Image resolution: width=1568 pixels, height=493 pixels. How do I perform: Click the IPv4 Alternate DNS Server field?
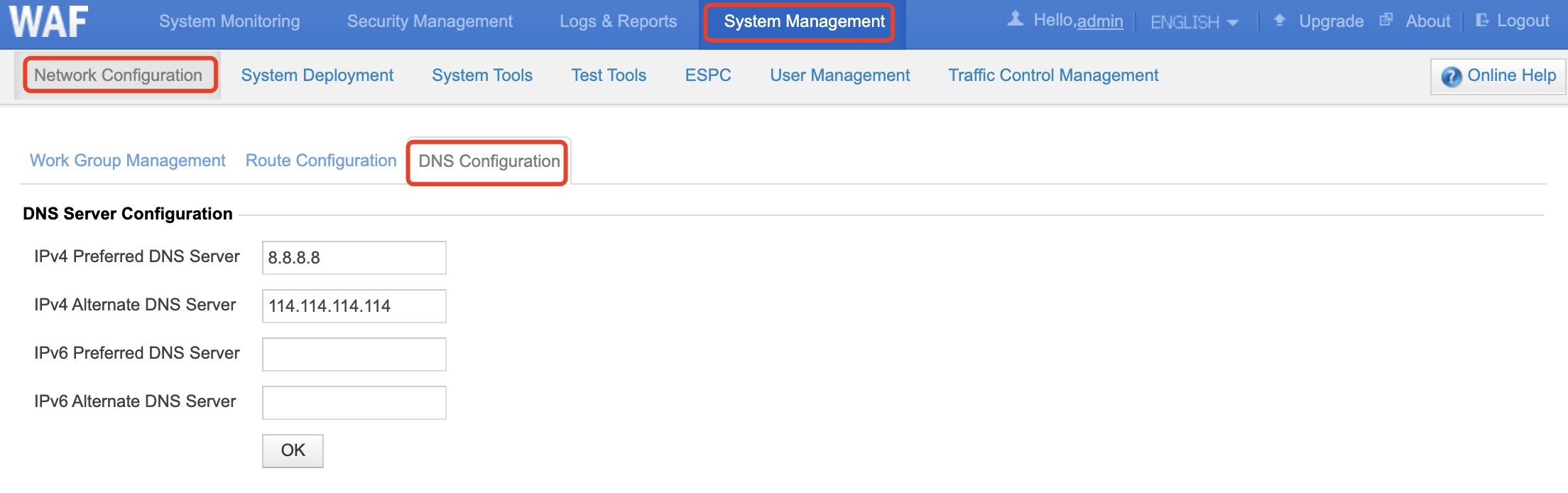pyautogui.click(x=354, y=306)
